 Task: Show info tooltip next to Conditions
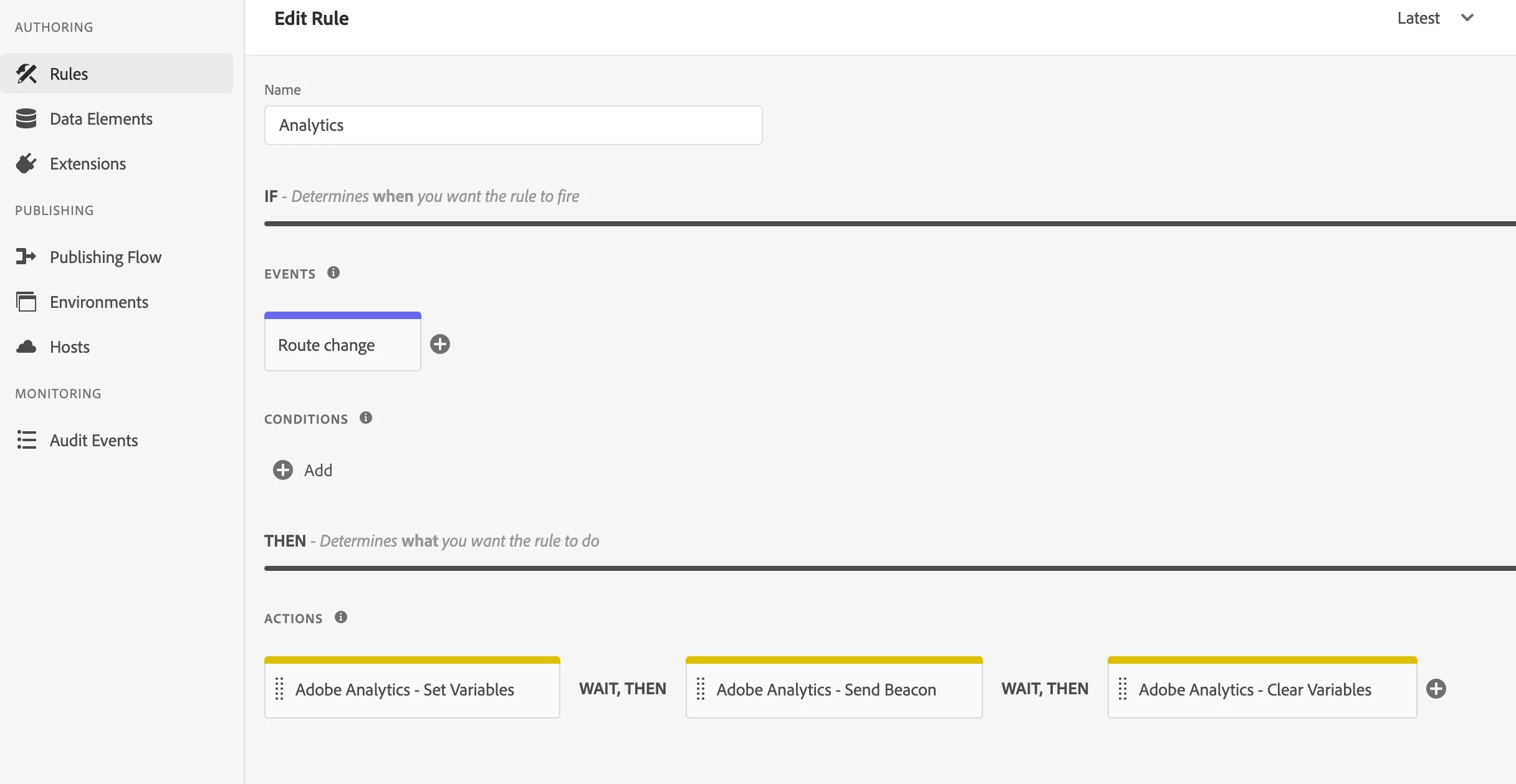pos(366,418)
